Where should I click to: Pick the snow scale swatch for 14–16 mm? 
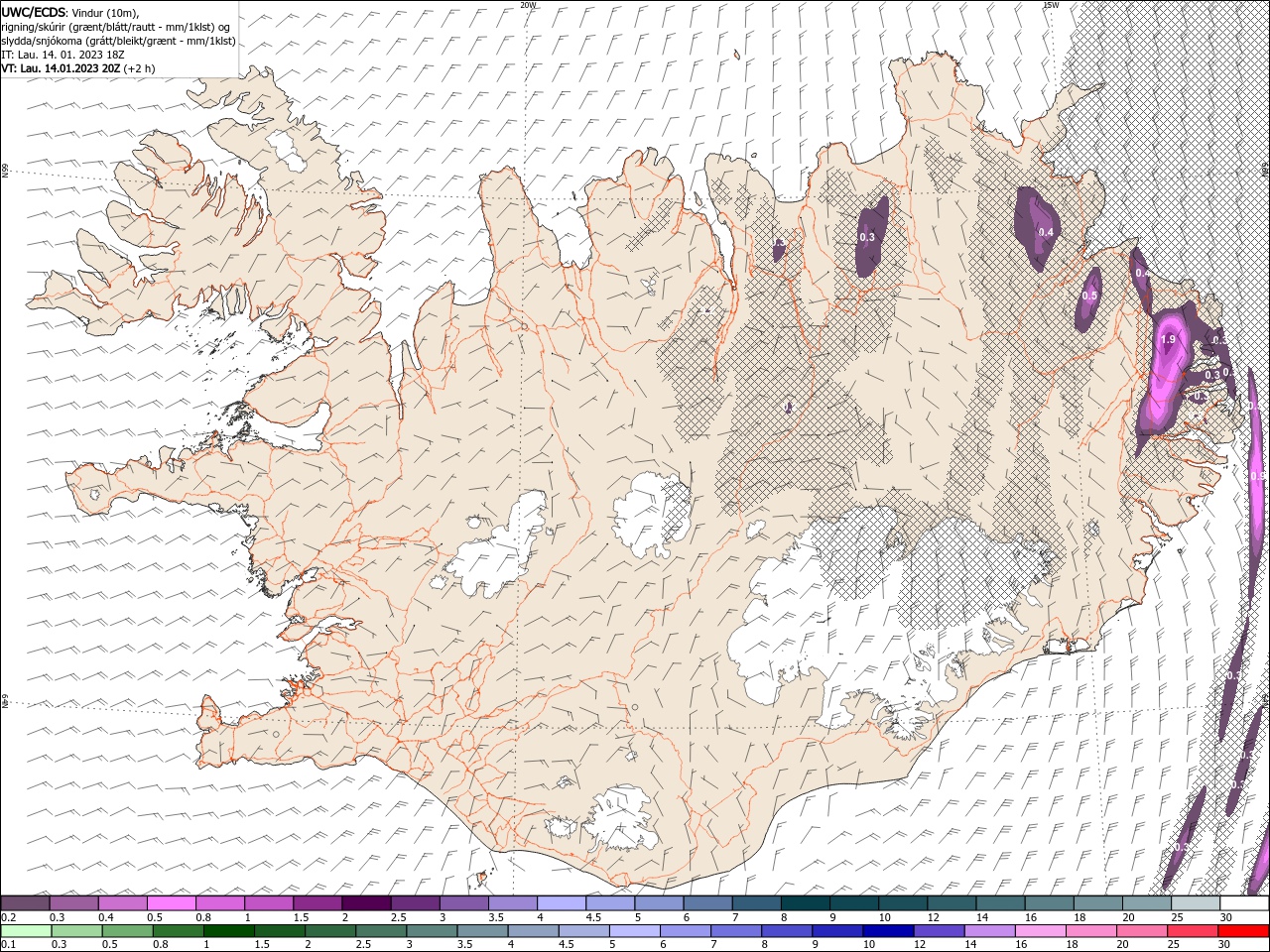coord(1001,903)
